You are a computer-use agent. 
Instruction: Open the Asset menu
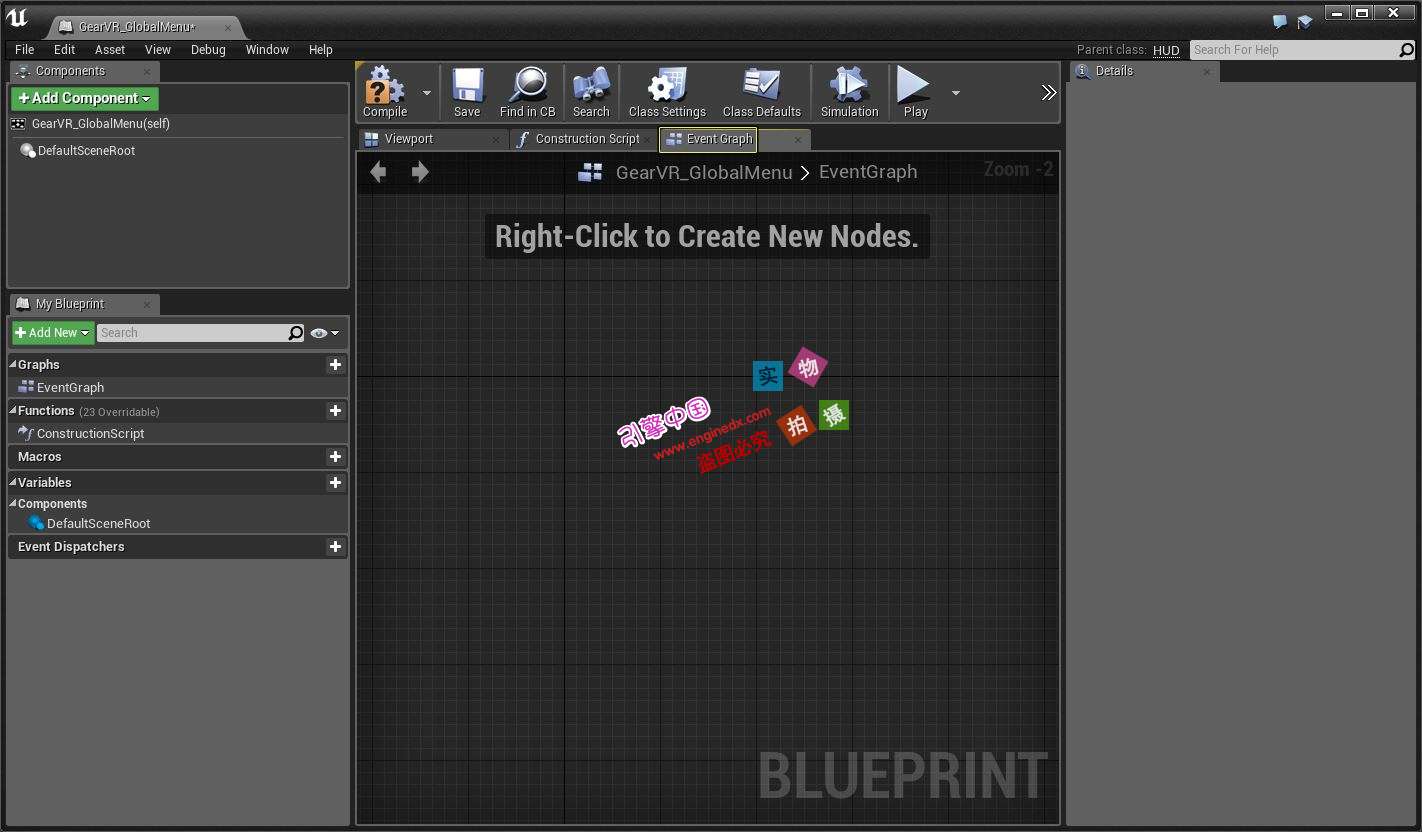(110, 49)
